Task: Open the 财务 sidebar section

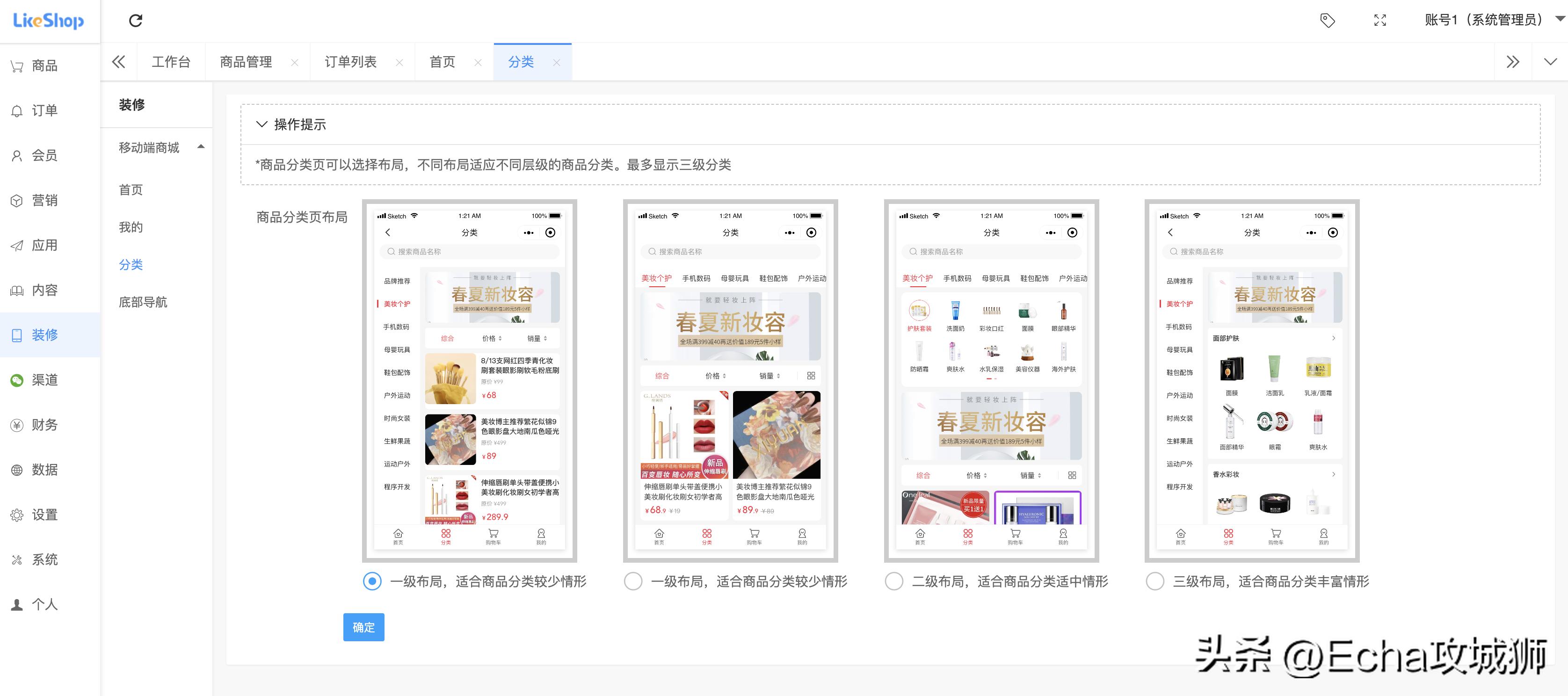Action: (43, 425)
